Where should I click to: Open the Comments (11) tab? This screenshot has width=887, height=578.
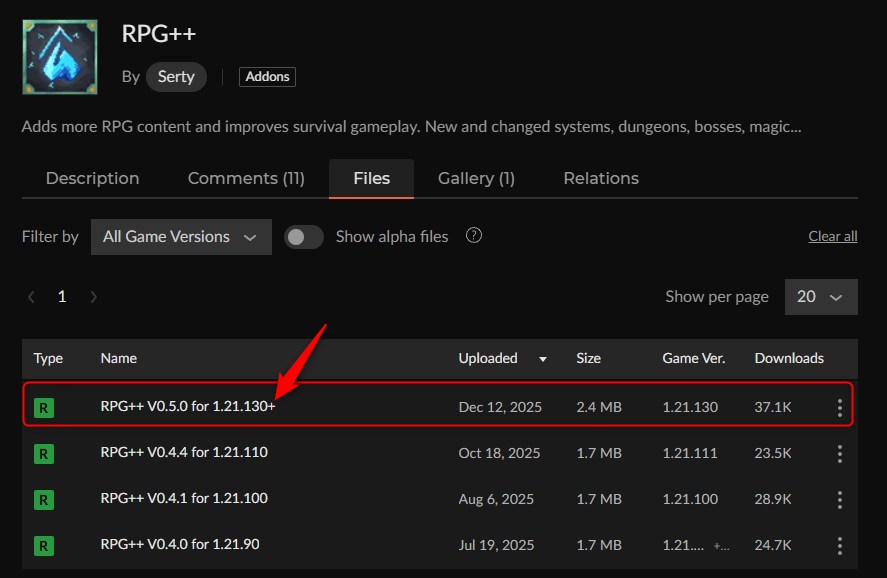[x=246, y=179]
